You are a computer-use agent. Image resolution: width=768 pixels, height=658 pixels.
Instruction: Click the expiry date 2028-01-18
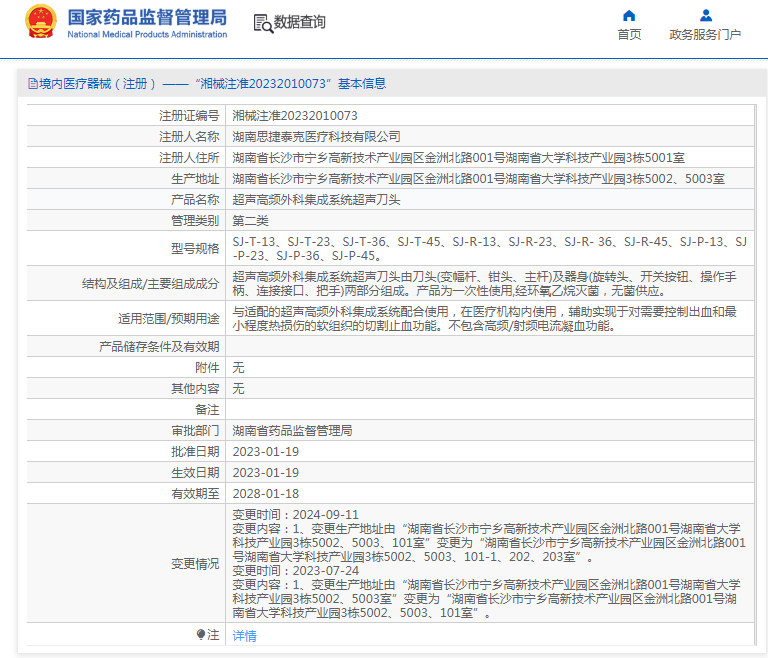(x=265, y=494)
